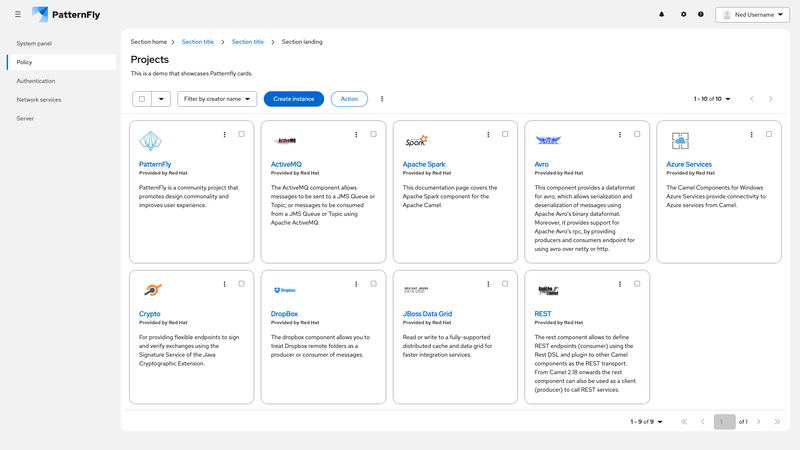The width and height of the screenshot is (800, 450).
Task: Open the JBoss Data Grid card kebab menu
Action: pos(488,284)
